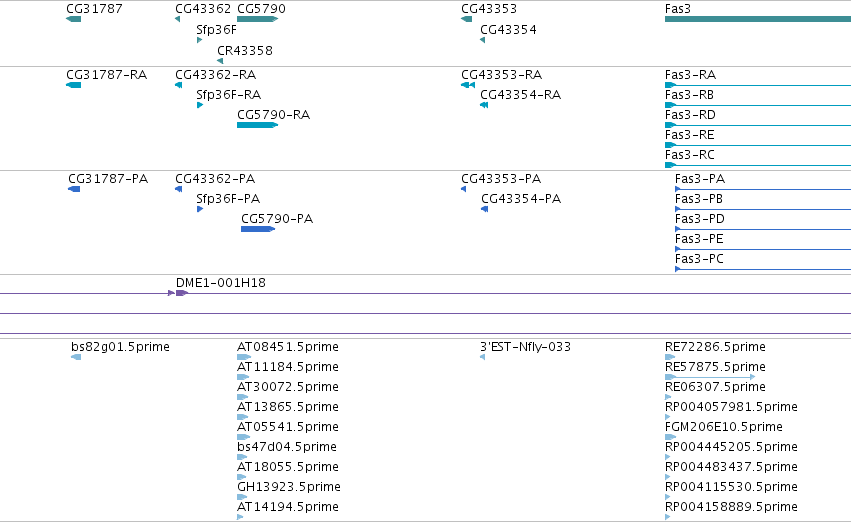Screen dimensions: 851x522
Task: Click the Sfp36F-PA label
Action: click(228, 199)
